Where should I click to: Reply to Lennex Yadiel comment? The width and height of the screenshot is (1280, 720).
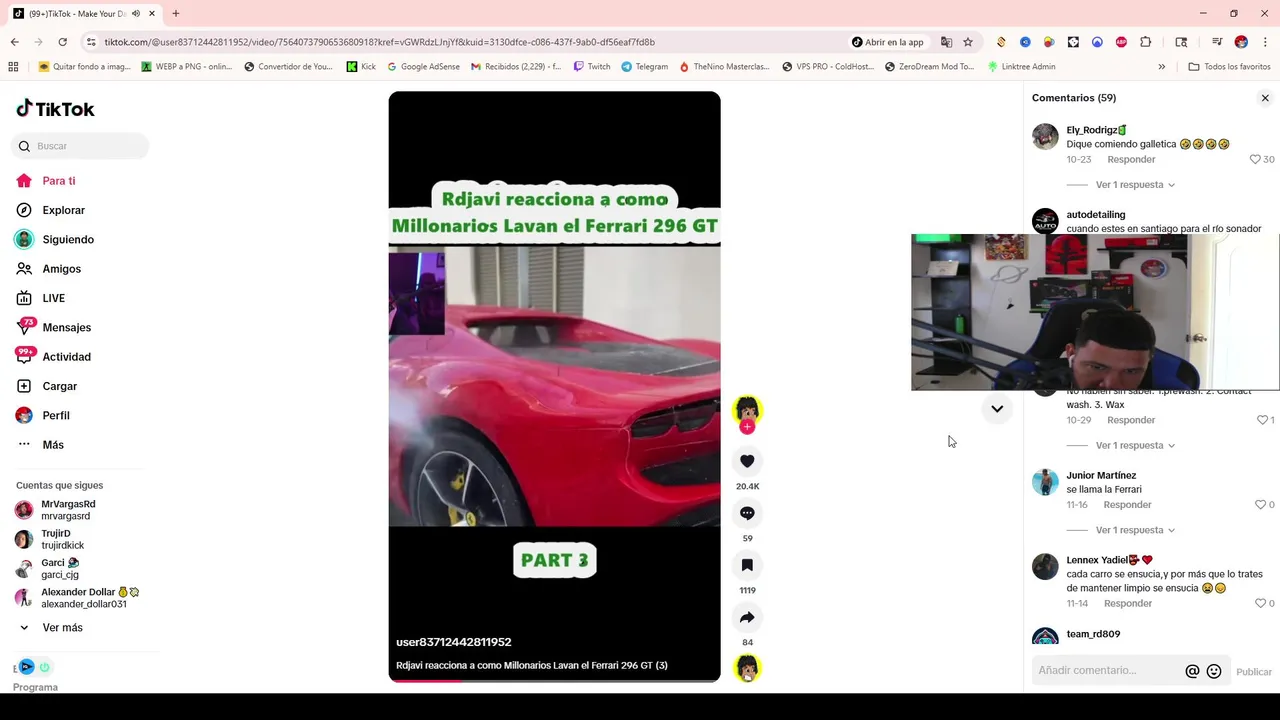click(x=1128, y=604)
